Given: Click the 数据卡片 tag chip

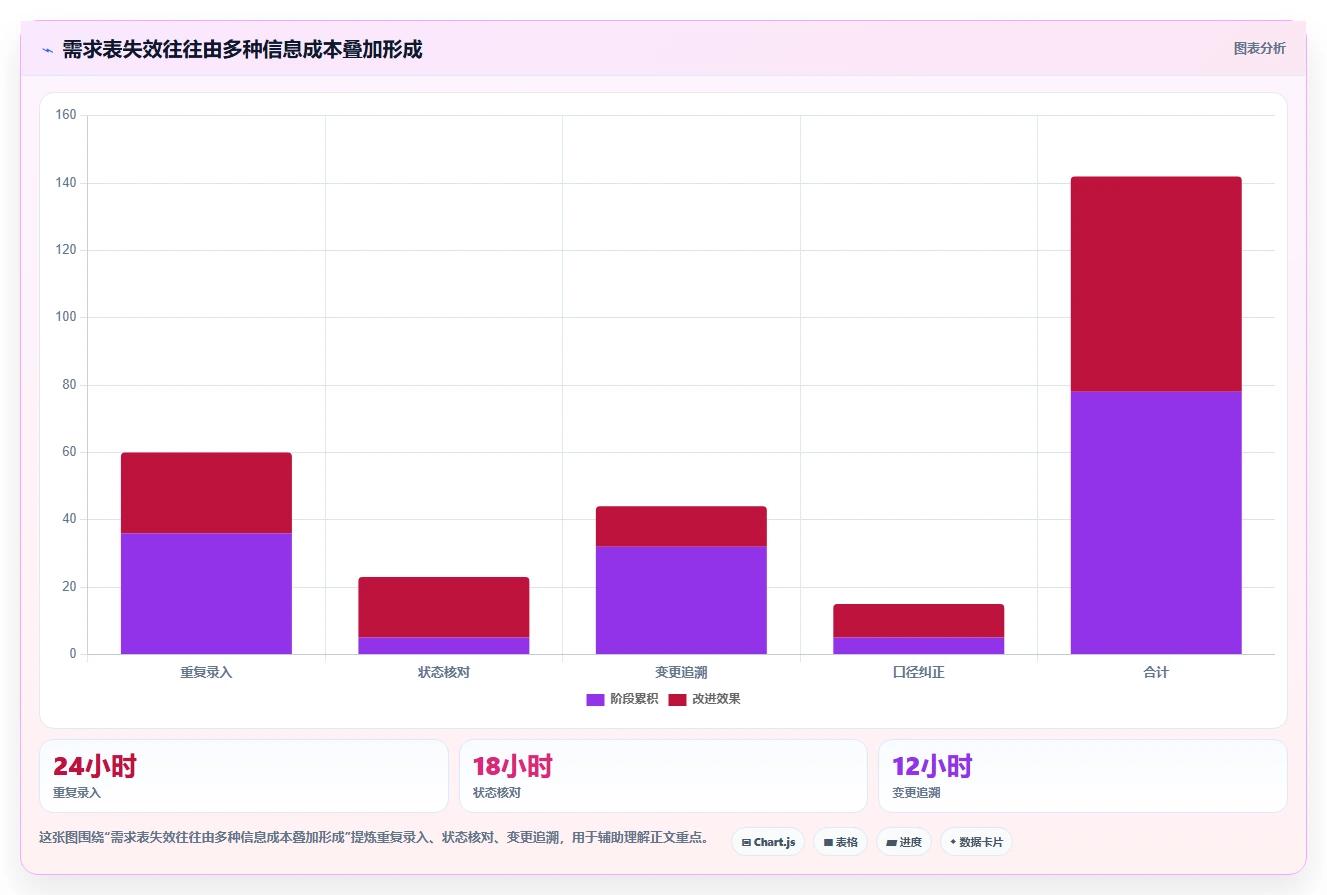Looking at the screenshot, I should pyautogui.click(x=975, y=842).
